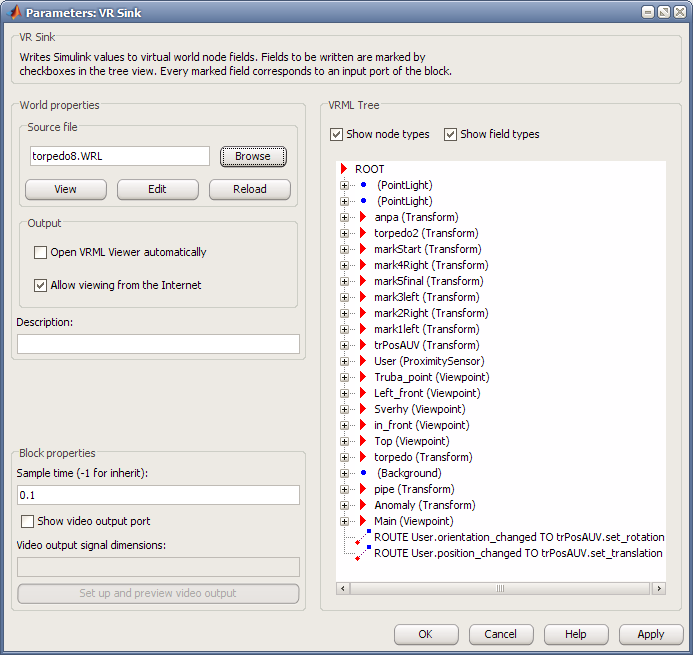This screenshot has height=655, width=693.
Task: Select the 'Left_front (Viewpoint)' tree row text
Action: (x=427, y=393)
